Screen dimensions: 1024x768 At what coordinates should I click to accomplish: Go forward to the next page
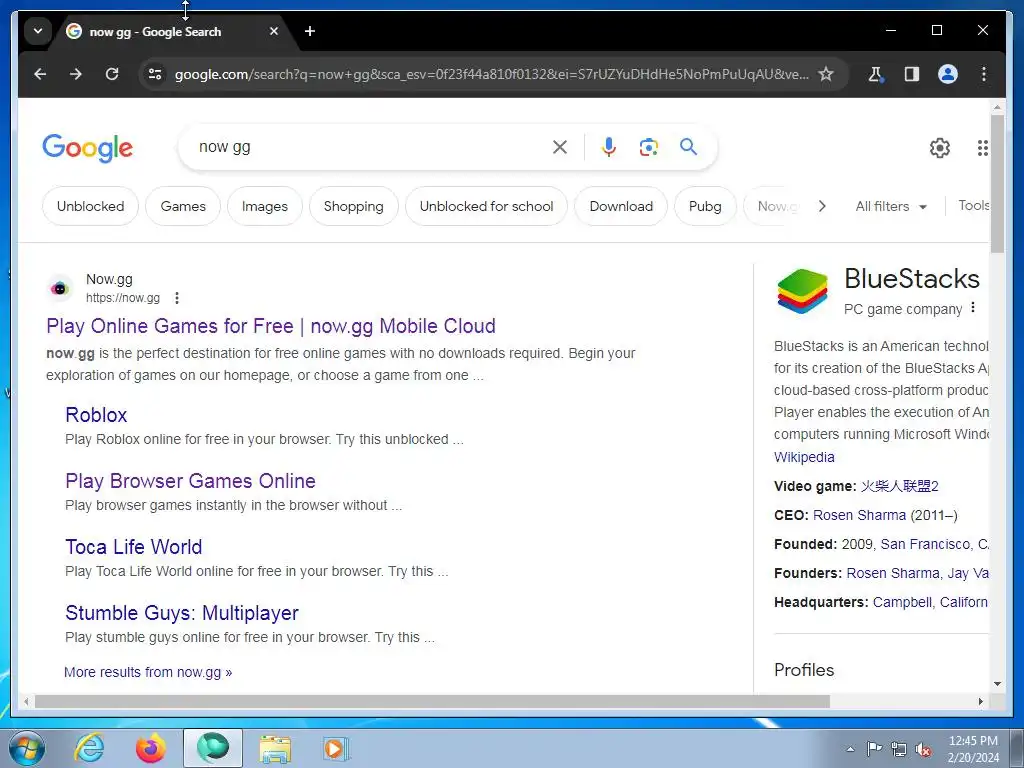(x=76, y=74)
